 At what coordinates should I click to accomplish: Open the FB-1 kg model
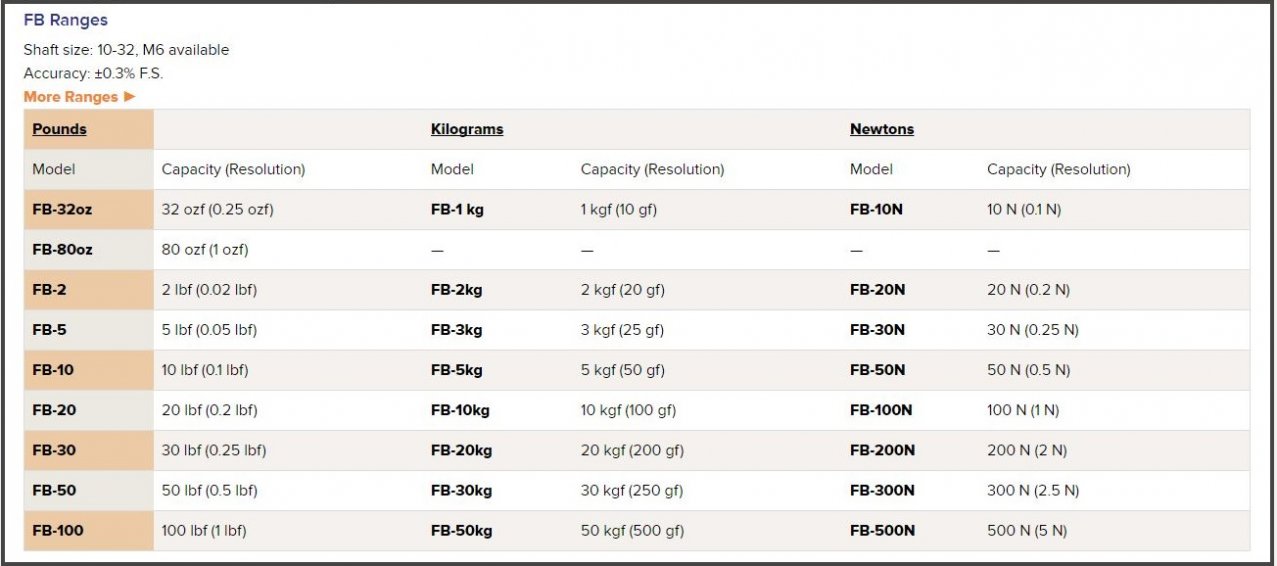(x=457, y=210)
